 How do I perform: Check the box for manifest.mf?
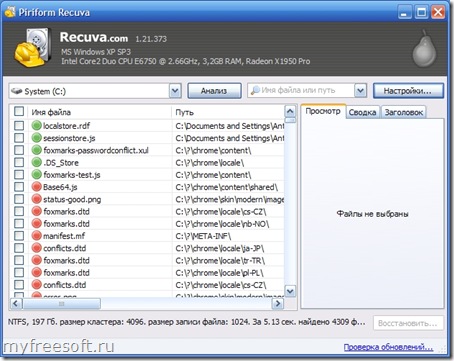pos(19,236)
